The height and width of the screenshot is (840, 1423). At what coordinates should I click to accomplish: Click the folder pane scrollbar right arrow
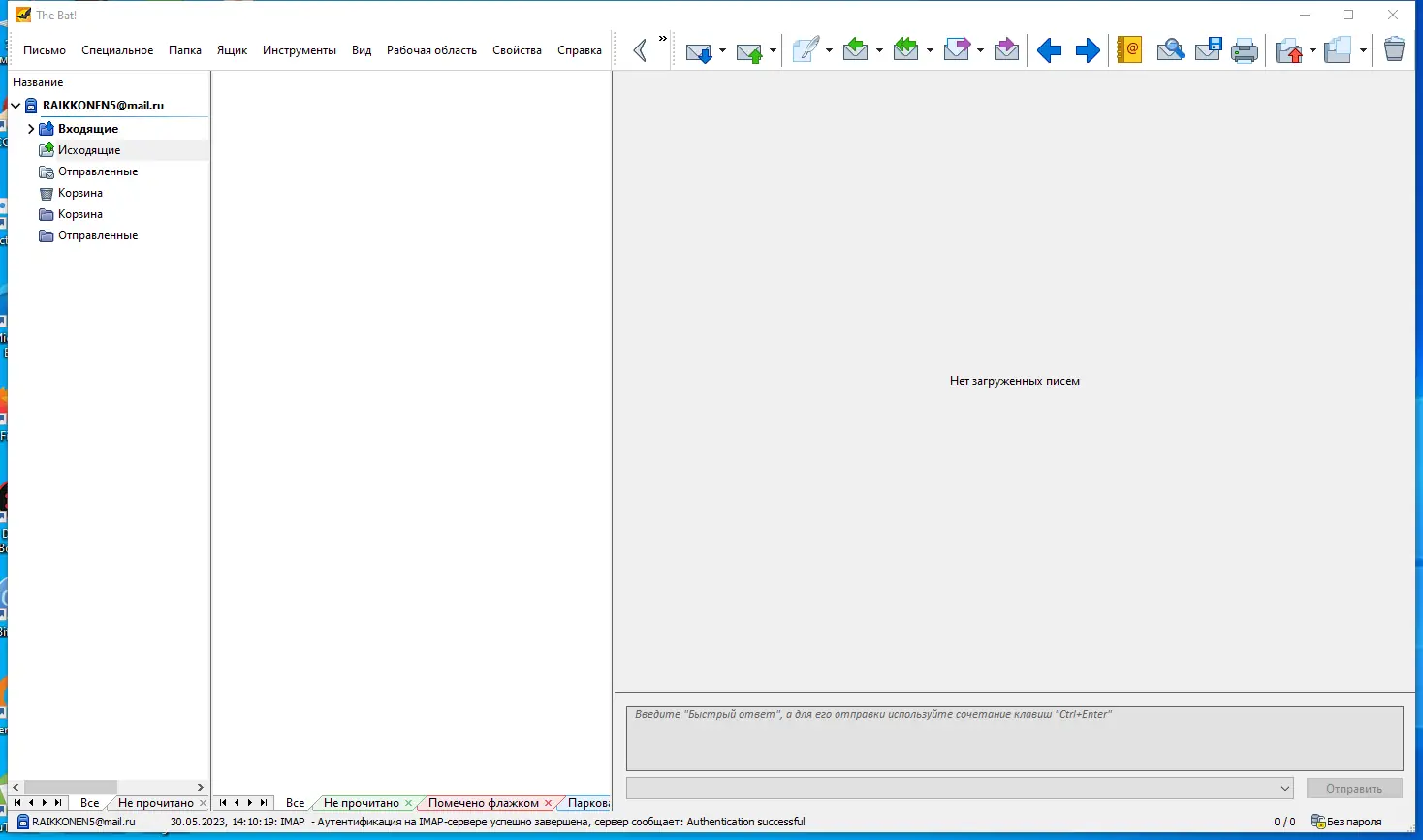[x=201, y=788]
